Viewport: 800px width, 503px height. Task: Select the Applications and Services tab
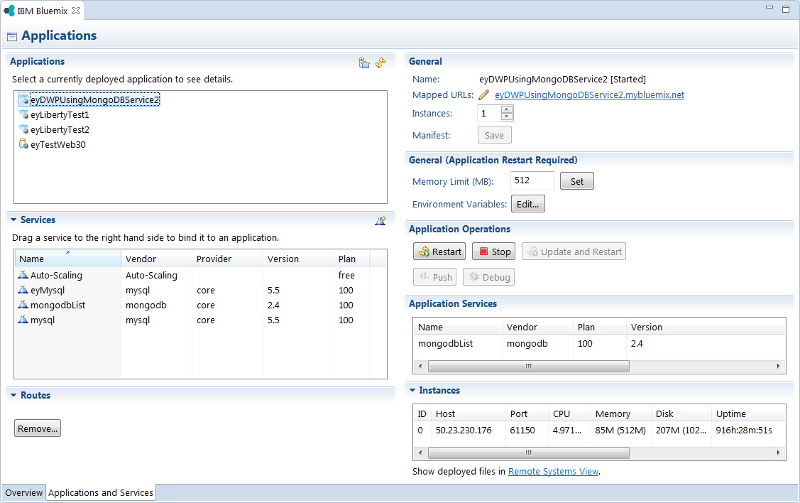(x=101, y=493)
